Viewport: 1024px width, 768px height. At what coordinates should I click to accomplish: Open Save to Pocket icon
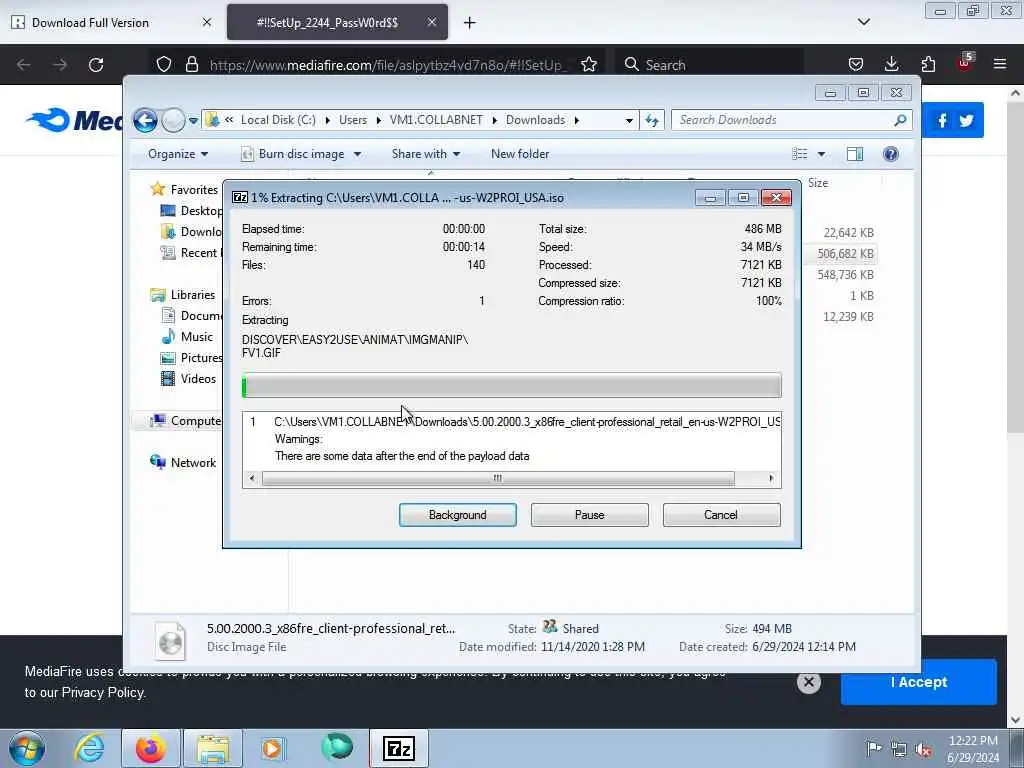point(856,65)
